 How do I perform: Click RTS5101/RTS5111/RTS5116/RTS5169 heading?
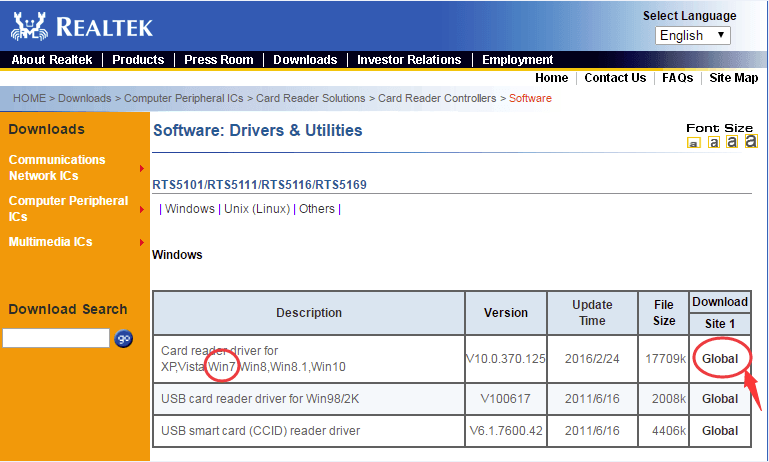(x=259, y=185)
